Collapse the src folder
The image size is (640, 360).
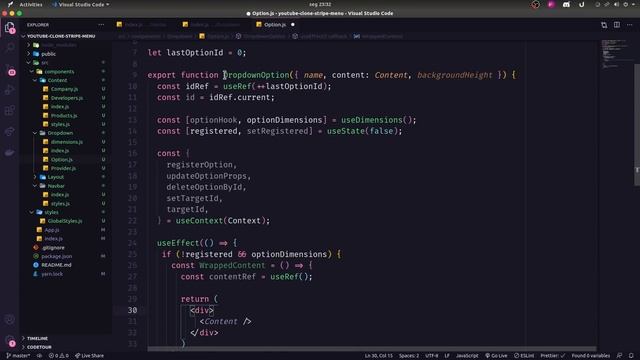44,62
